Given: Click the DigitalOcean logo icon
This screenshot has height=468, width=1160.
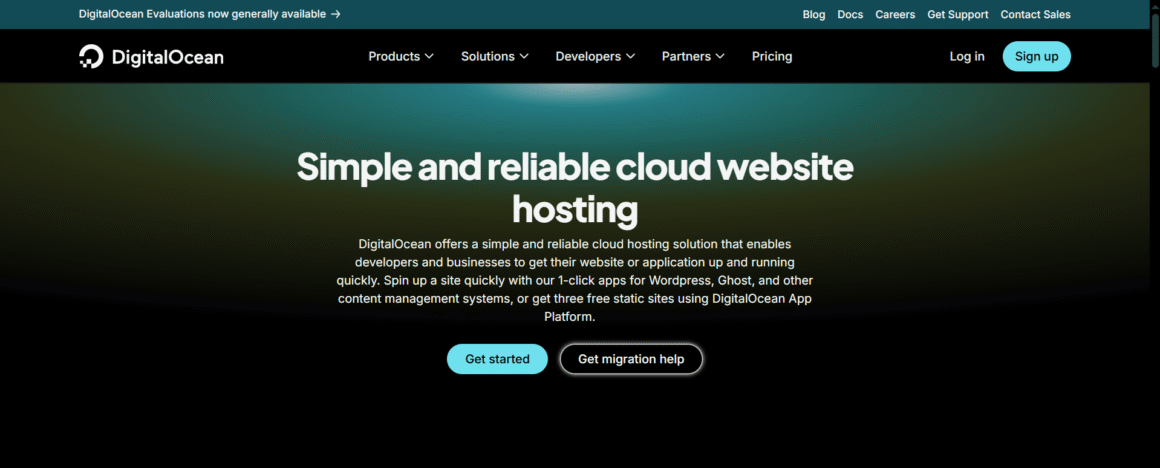Looking at the screenshot, I should 91,56.
